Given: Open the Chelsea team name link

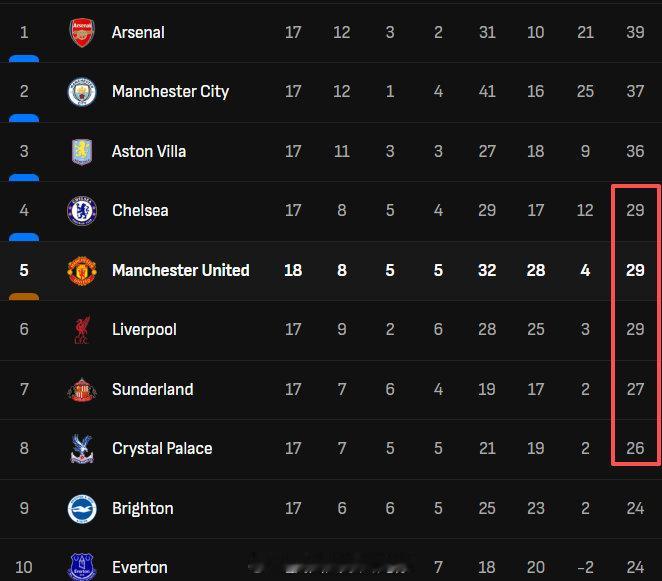Looking at the screenshot, I should click(x=140, y=211).
